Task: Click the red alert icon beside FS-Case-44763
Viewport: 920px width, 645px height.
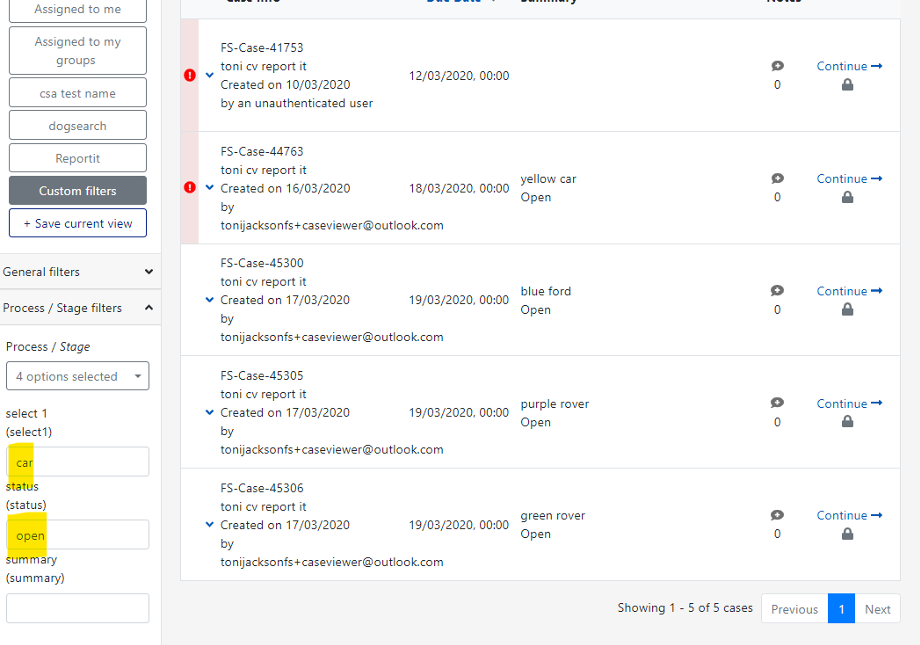Action: 190,187
